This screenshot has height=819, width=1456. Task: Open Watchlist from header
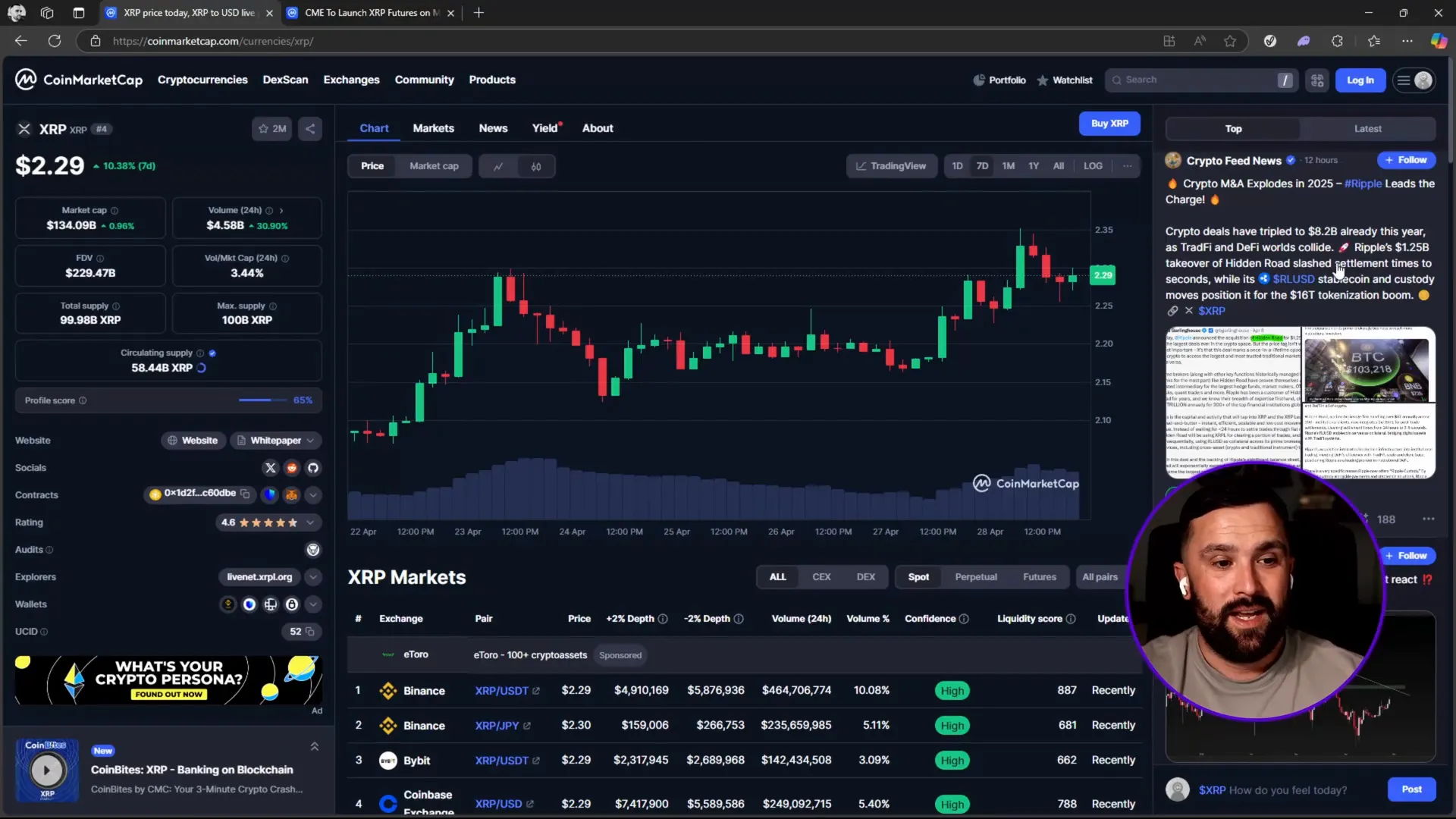tap(1065, 80)
